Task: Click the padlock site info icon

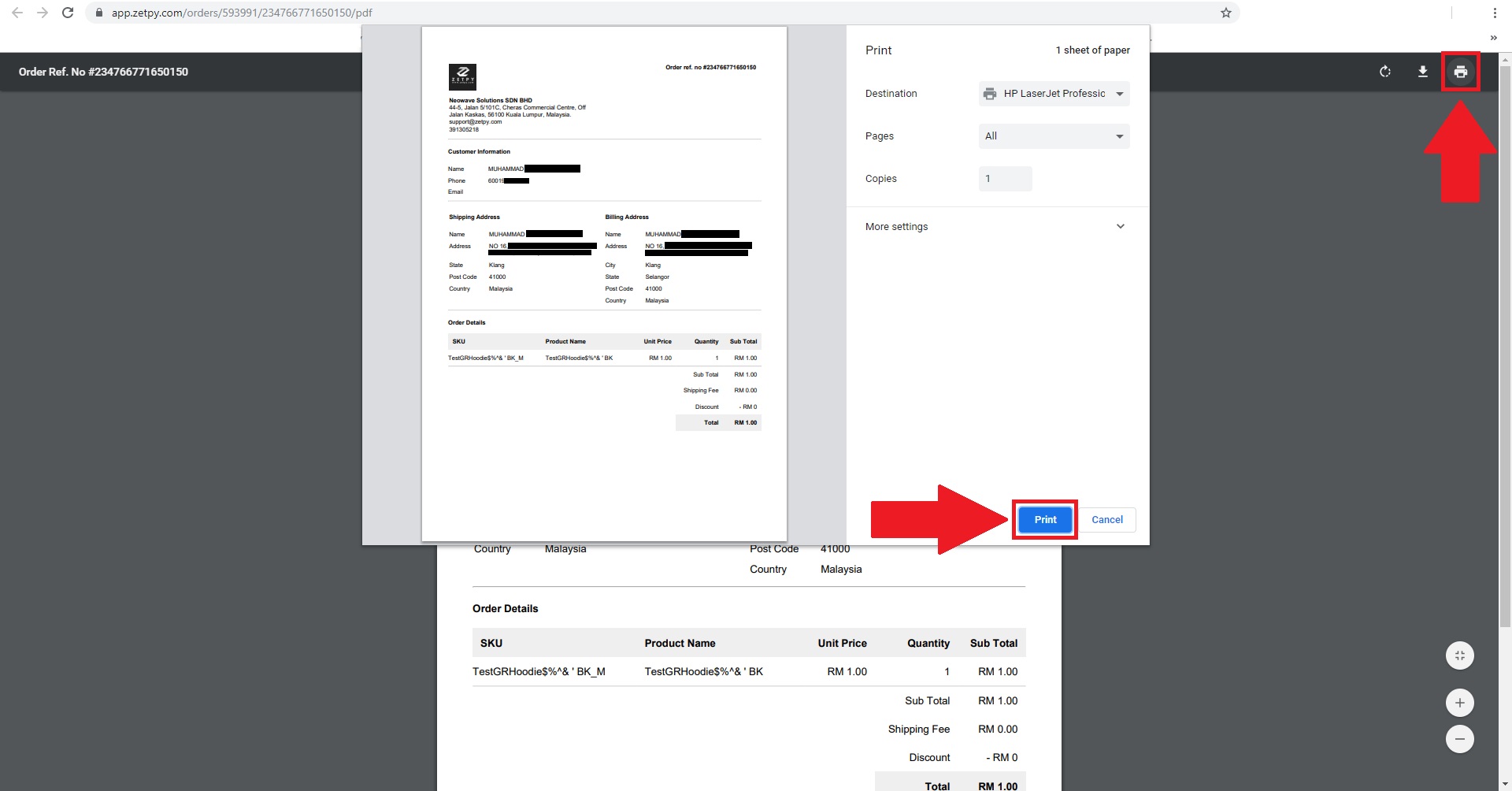Action: coord(99,13)
